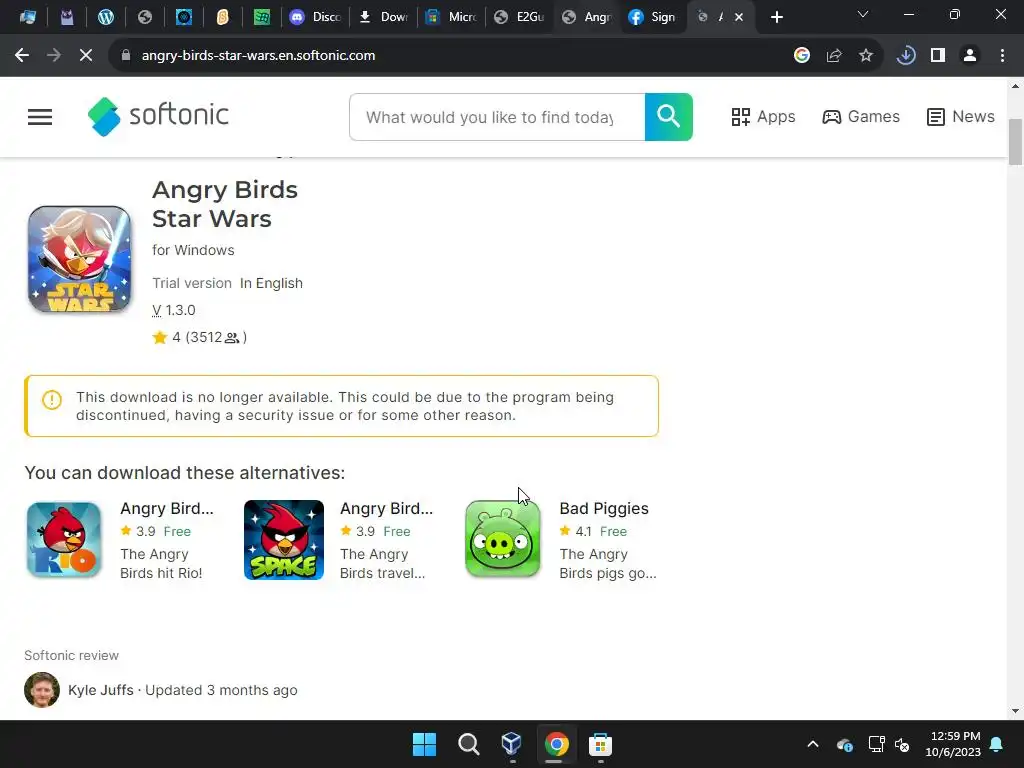1024x768 pixels.
Task: Open title link beside Angry Birds Rio icon
Action: (167, 508)
